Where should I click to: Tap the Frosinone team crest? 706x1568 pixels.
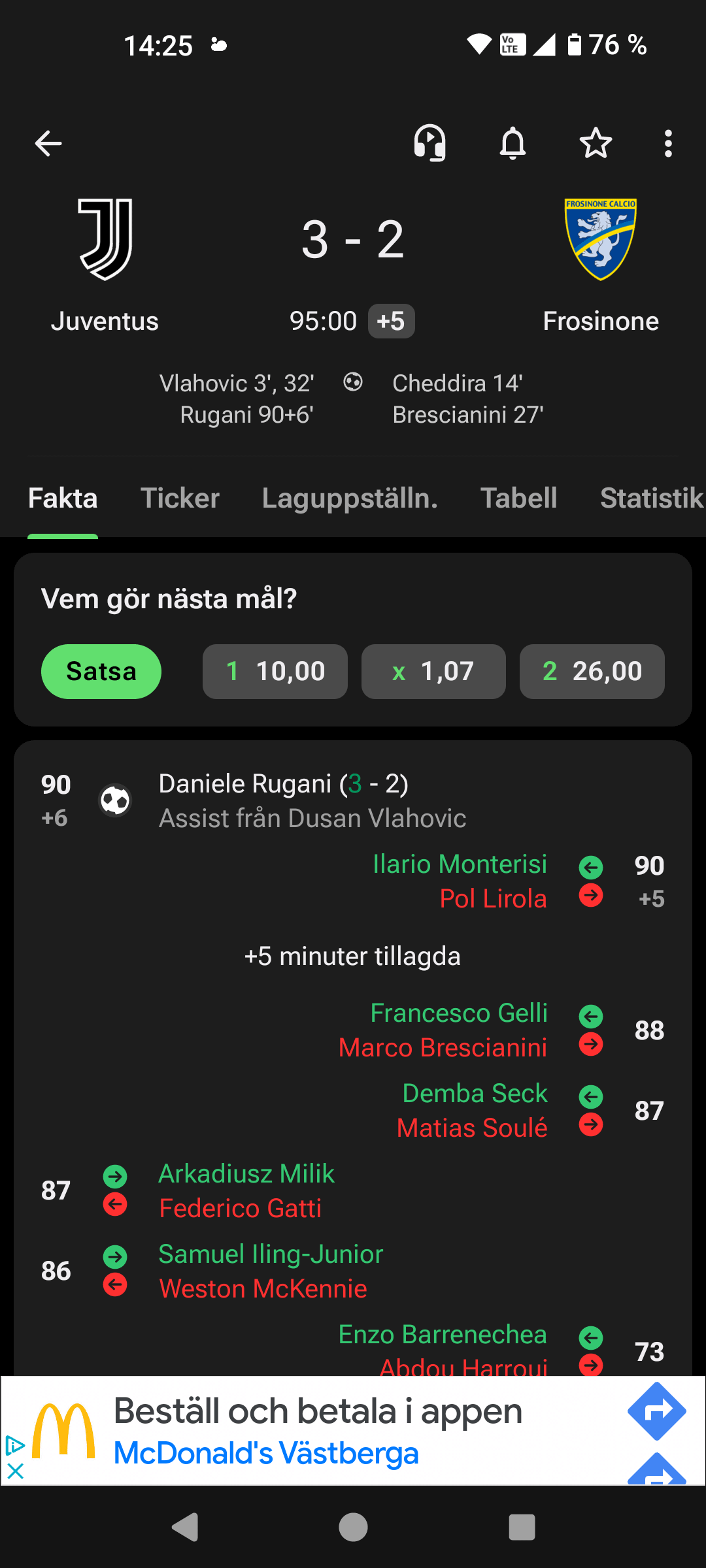point(600,239)
